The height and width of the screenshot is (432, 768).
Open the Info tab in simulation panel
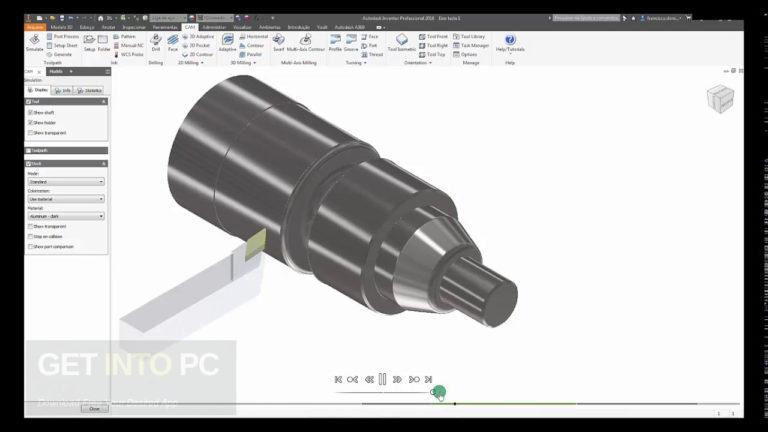click(x=63, y=91)
